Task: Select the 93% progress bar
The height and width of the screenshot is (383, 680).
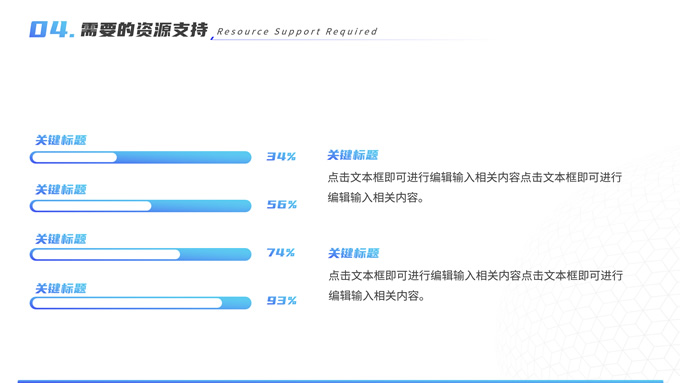Action: (x=141, y=303)
